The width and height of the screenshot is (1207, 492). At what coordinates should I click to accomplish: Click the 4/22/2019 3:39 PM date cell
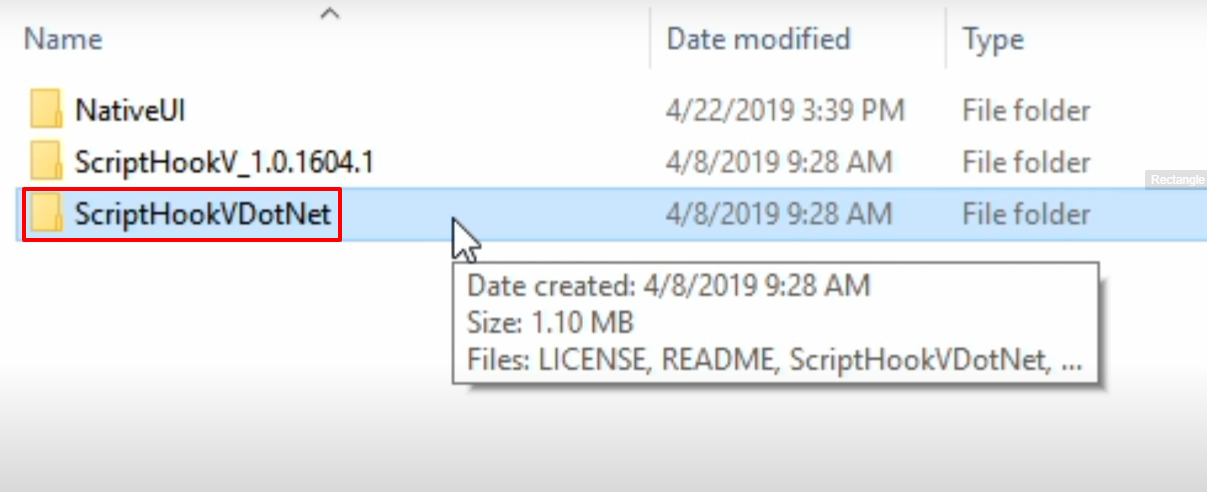click(x=785, y=110)
